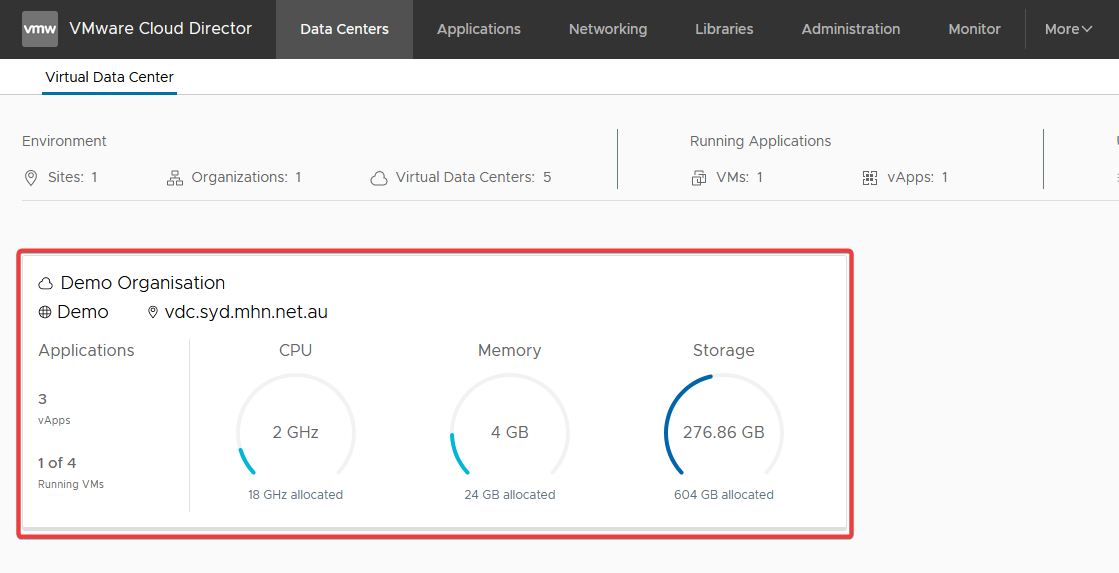1119x573 pixels.
Task: Click the globe icon next to Demo
Action: coord(45,312)
